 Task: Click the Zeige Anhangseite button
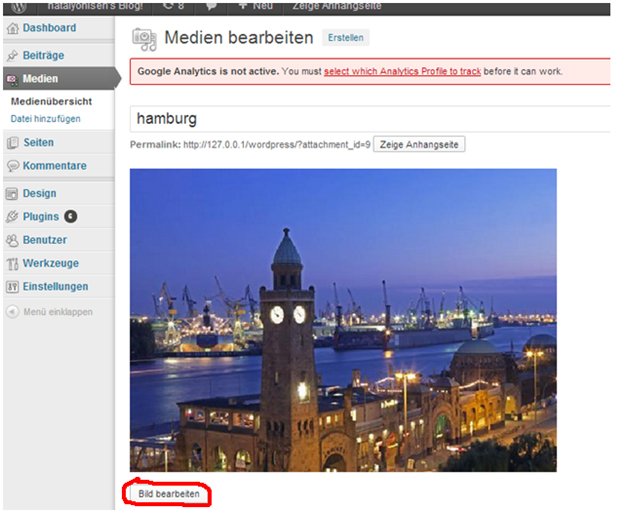(x=419, y=145)
